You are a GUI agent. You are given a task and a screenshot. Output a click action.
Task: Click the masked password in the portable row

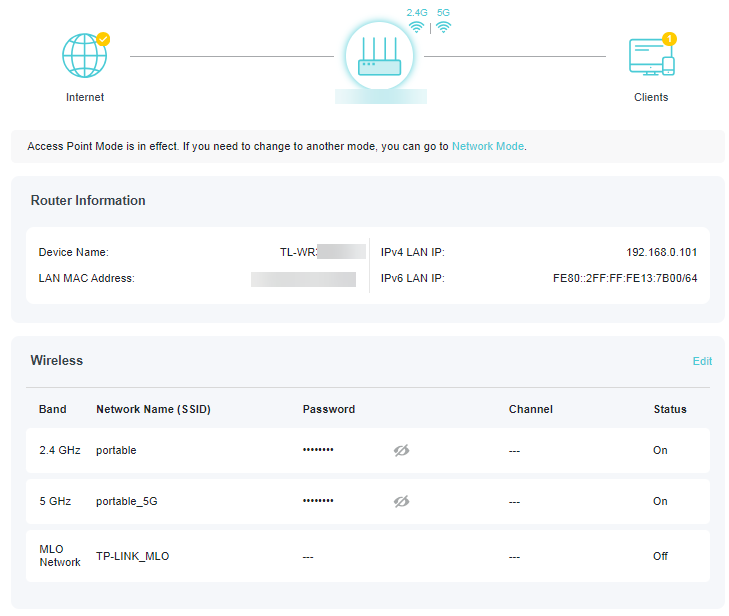click(x=318, y=450)
